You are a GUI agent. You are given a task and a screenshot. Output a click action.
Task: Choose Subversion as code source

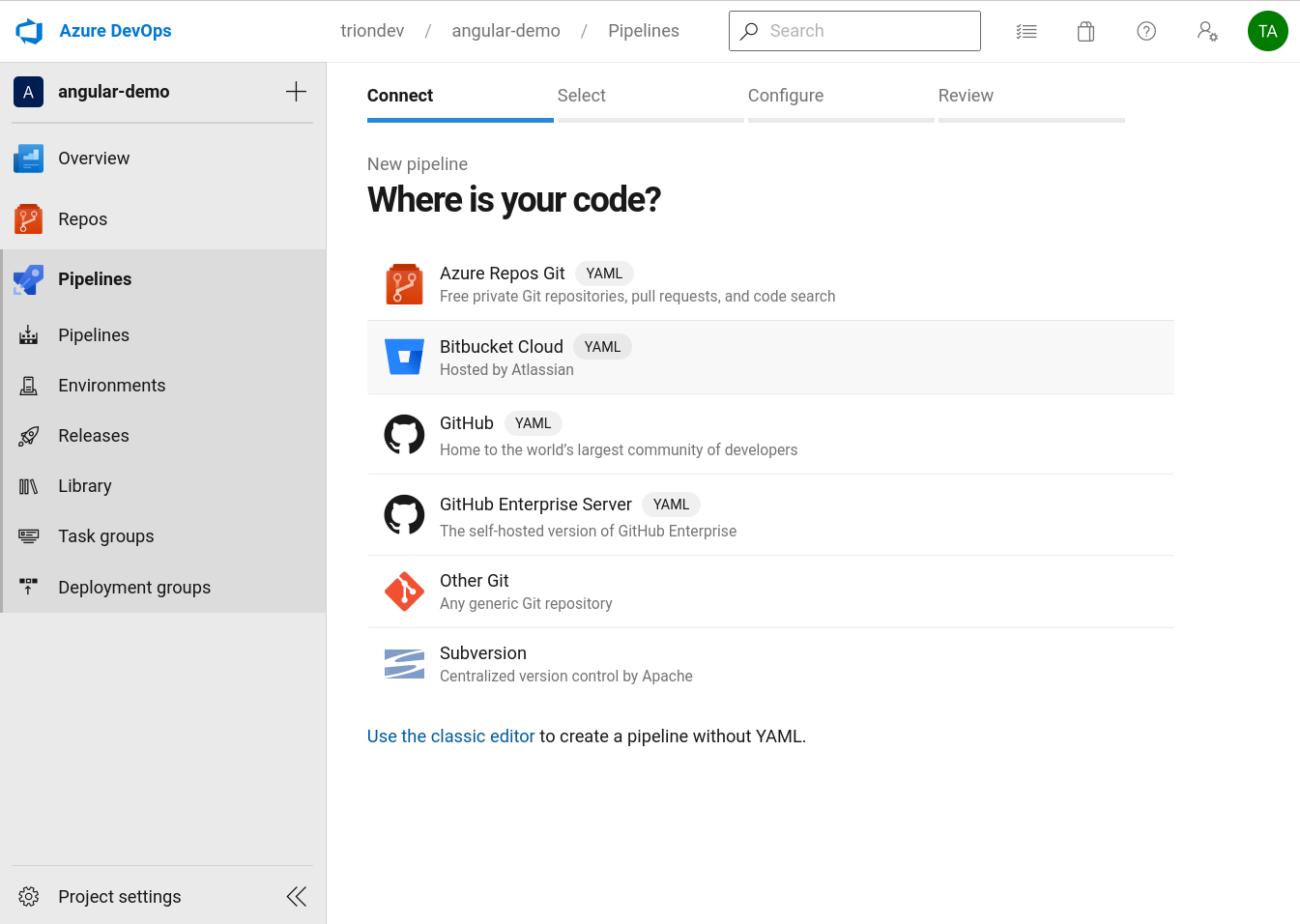pyautogui.click(x=770, y=664)
